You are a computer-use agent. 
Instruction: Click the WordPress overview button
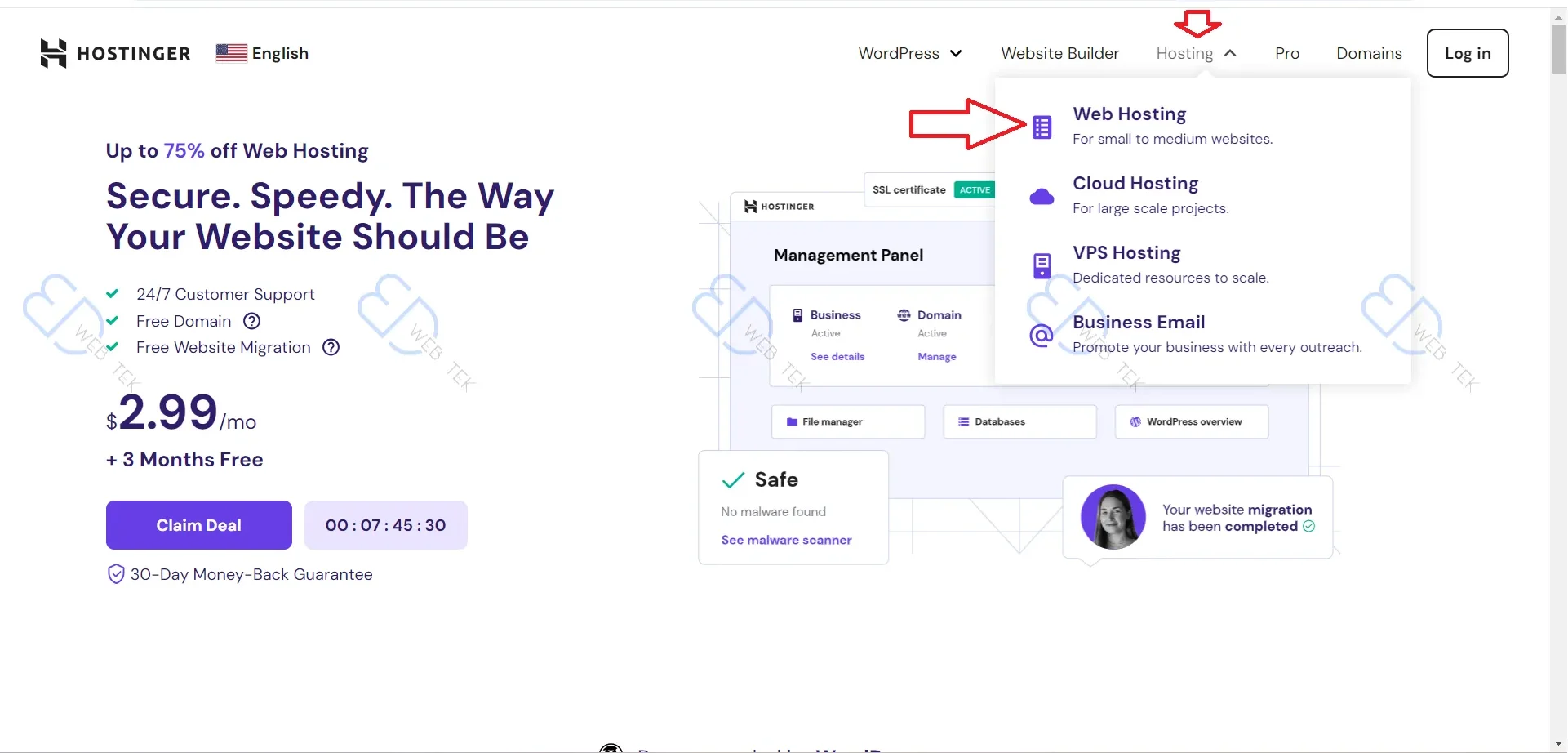point(1192,422)
